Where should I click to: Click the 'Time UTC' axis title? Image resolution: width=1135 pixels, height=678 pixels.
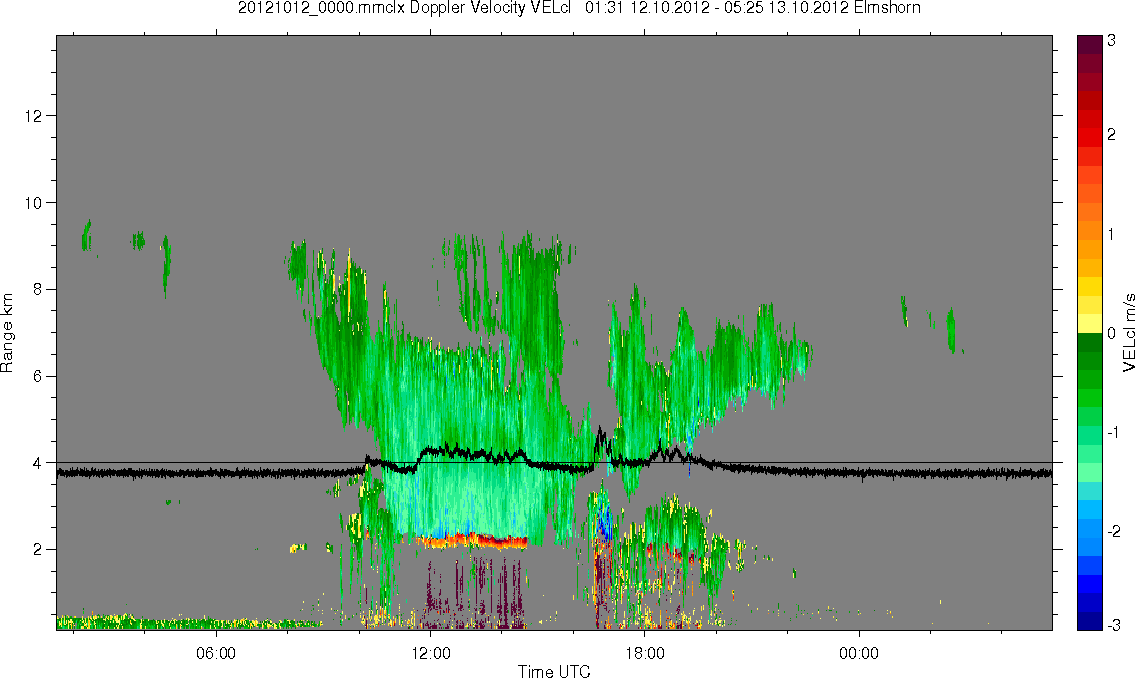pos(554,671)
